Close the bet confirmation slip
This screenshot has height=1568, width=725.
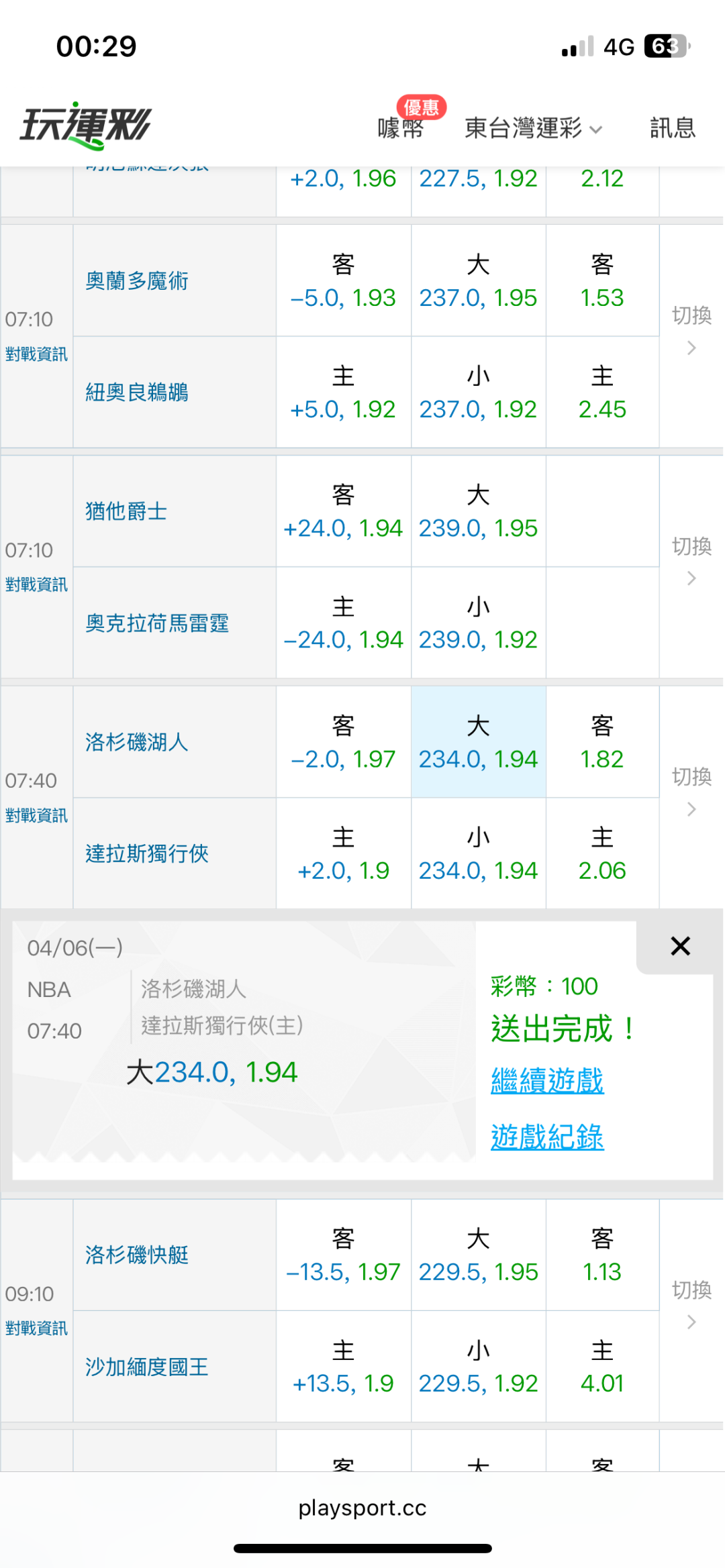(x=679, y=946)
